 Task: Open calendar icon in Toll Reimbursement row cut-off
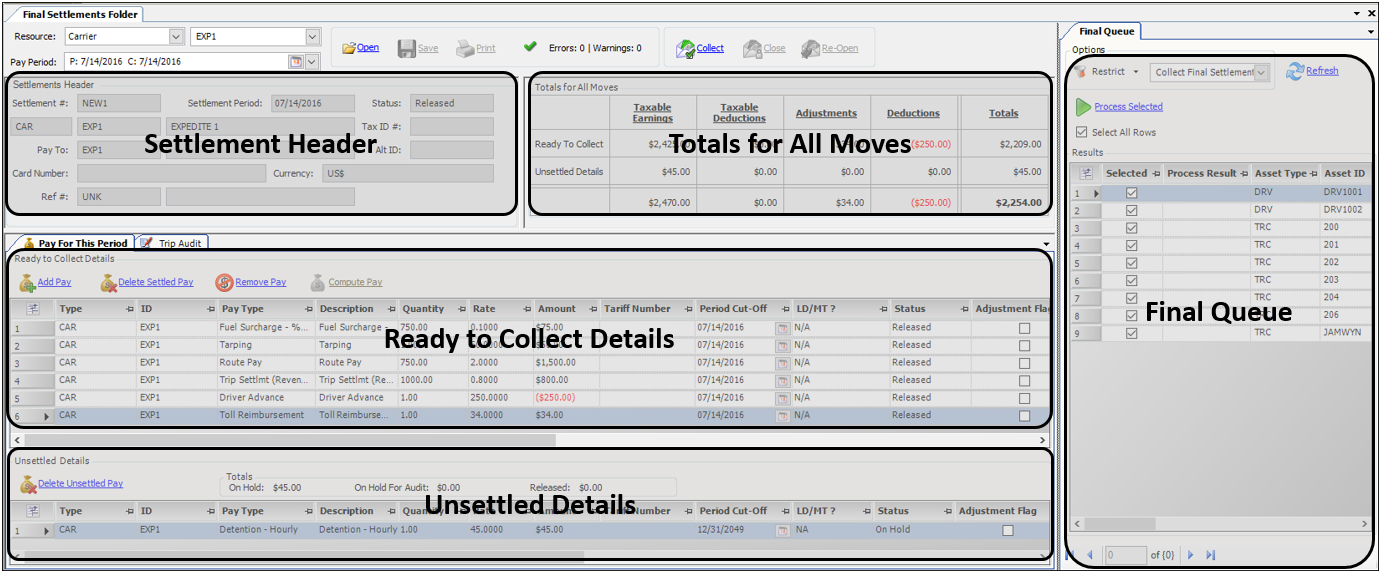pos(783,415)
